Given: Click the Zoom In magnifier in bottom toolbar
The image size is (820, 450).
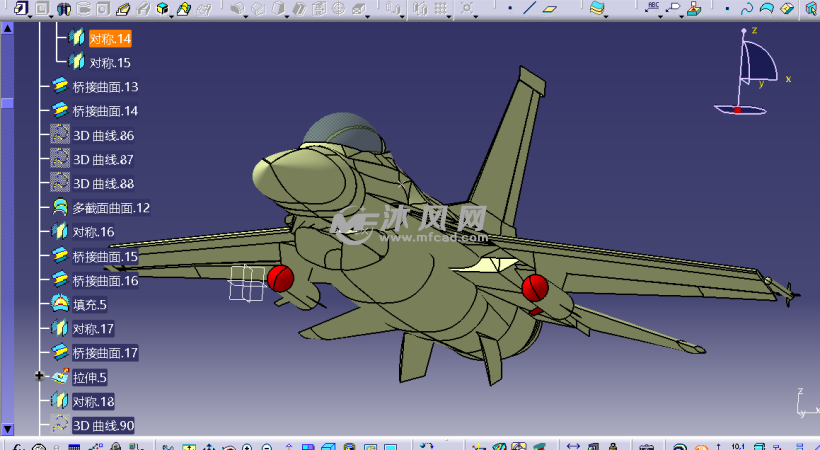Looking at the screenshot, I should coord(247,446).
